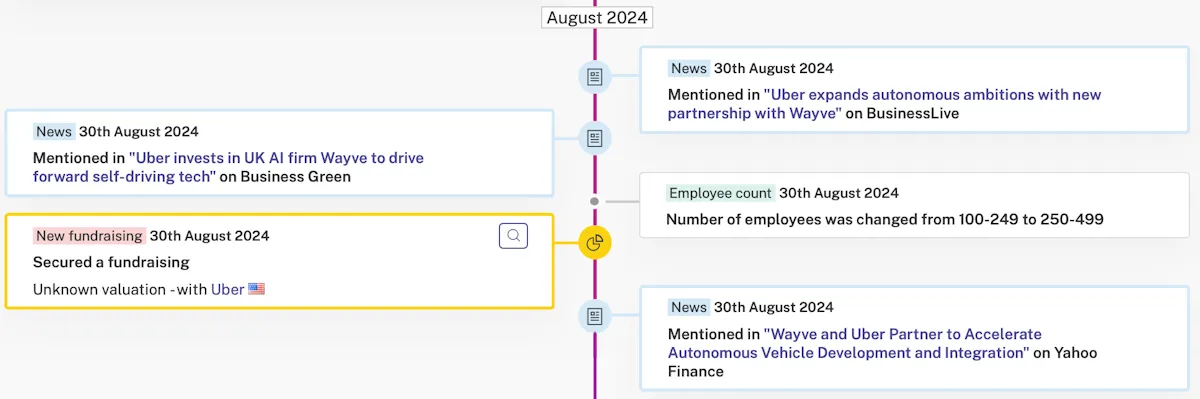Open "Wayve and Uber Partner to Accelerate" link

(855, 343)
